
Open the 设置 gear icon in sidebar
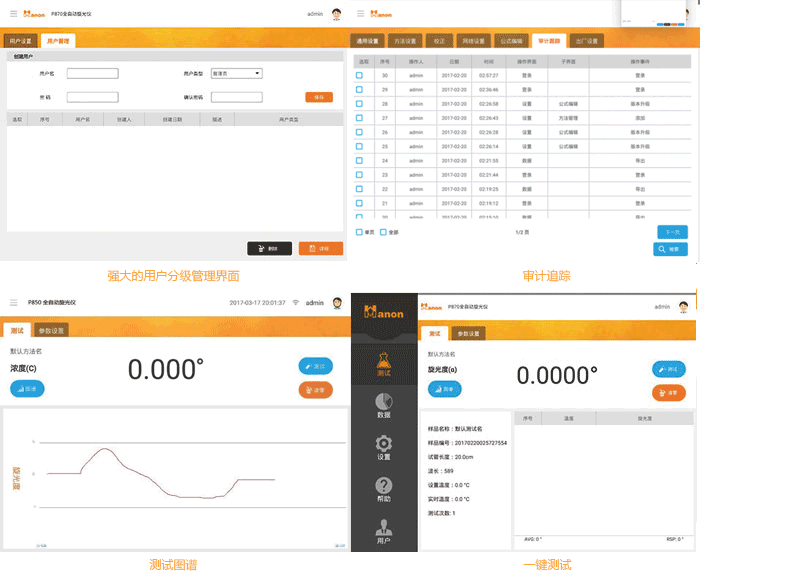click(384, 447)
